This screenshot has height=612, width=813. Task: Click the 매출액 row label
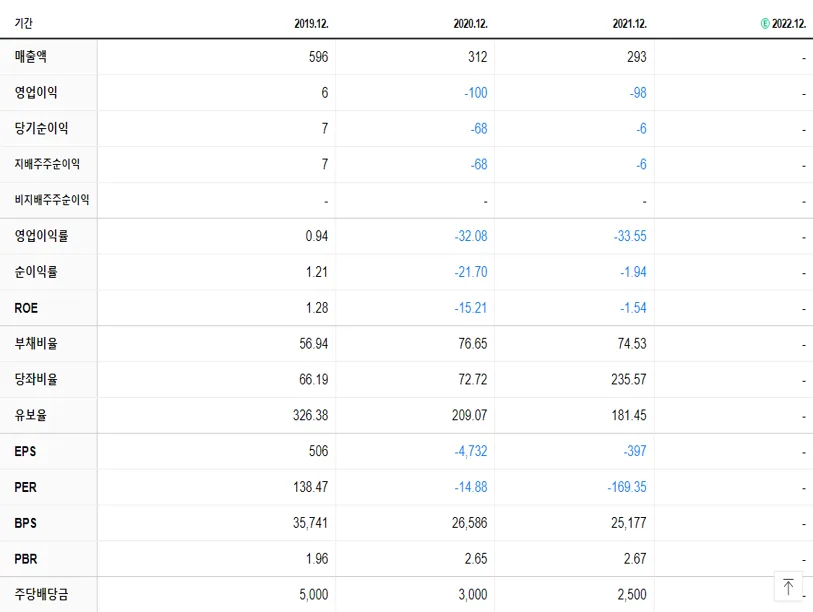tap(31, 56)
